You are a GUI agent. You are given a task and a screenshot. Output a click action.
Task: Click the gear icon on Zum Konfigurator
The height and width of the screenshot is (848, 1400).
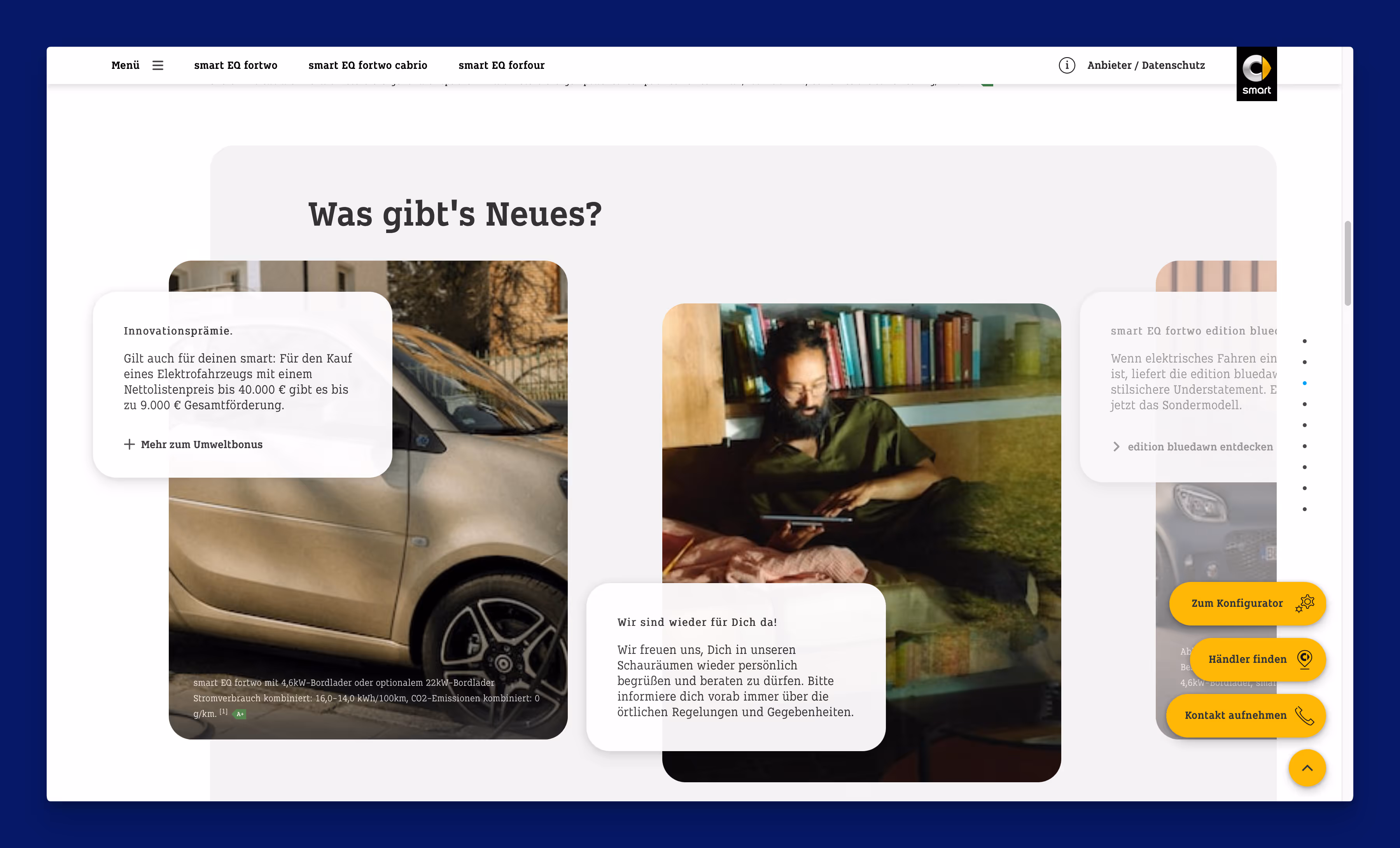point(1306,604)
